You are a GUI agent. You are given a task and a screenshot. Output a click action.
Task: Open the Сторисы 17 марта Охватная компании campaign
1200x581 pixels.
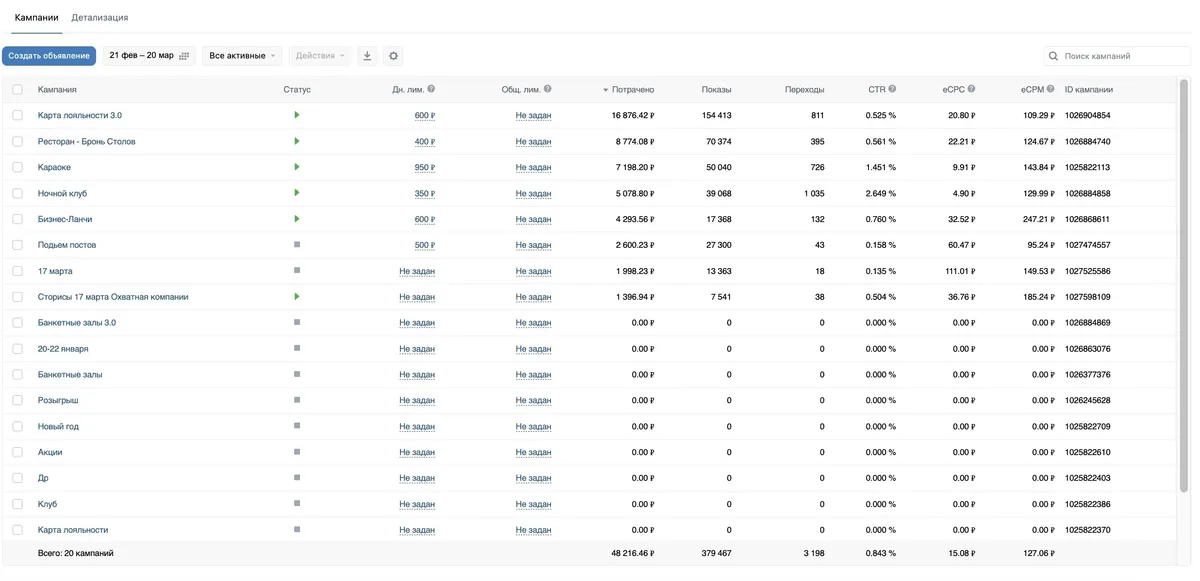pyautogui.click(x=113, y=297)
